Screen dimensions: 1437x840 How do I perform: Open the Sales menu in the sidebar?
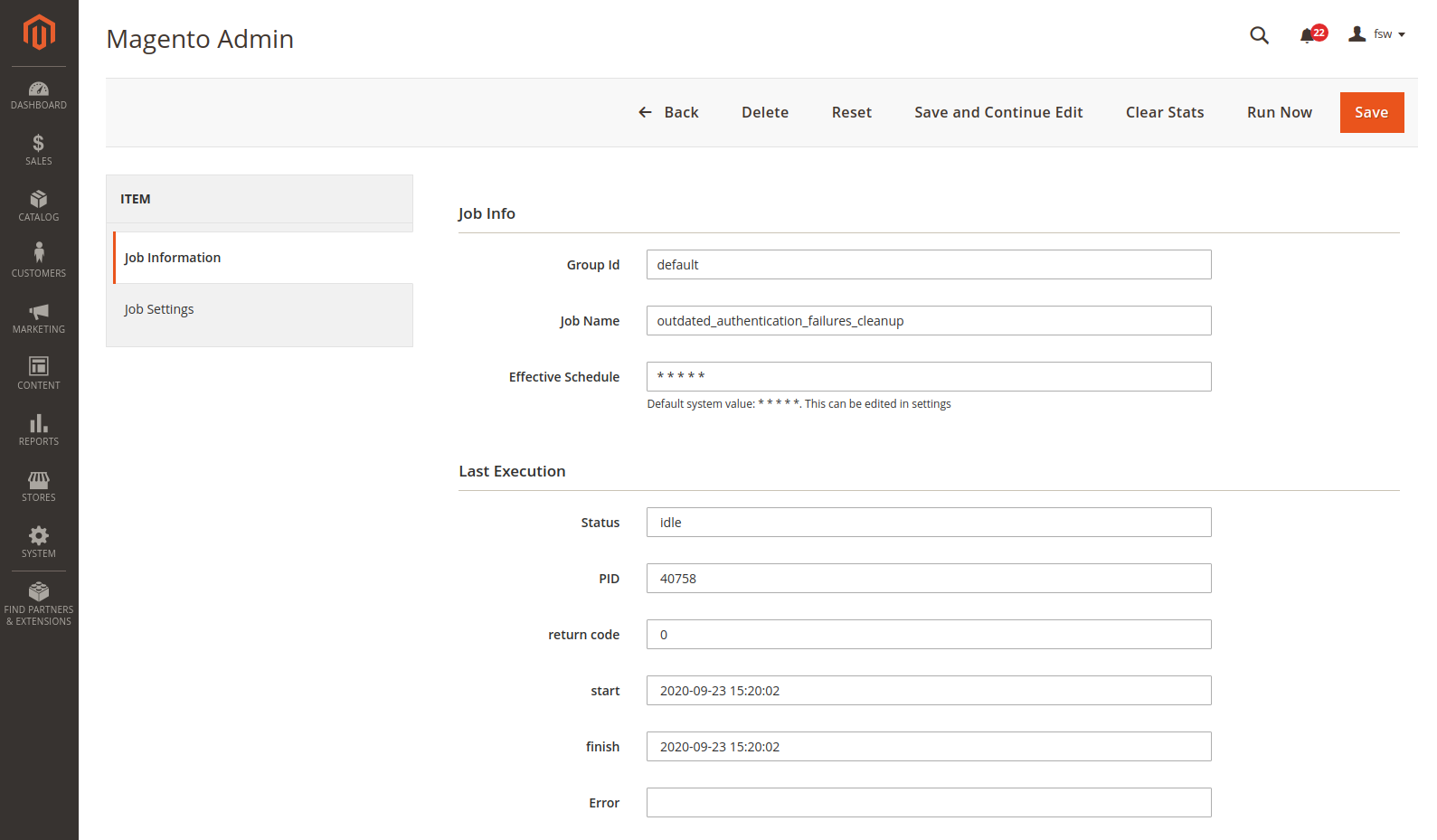pyautogui.click(x=39, y=150)
